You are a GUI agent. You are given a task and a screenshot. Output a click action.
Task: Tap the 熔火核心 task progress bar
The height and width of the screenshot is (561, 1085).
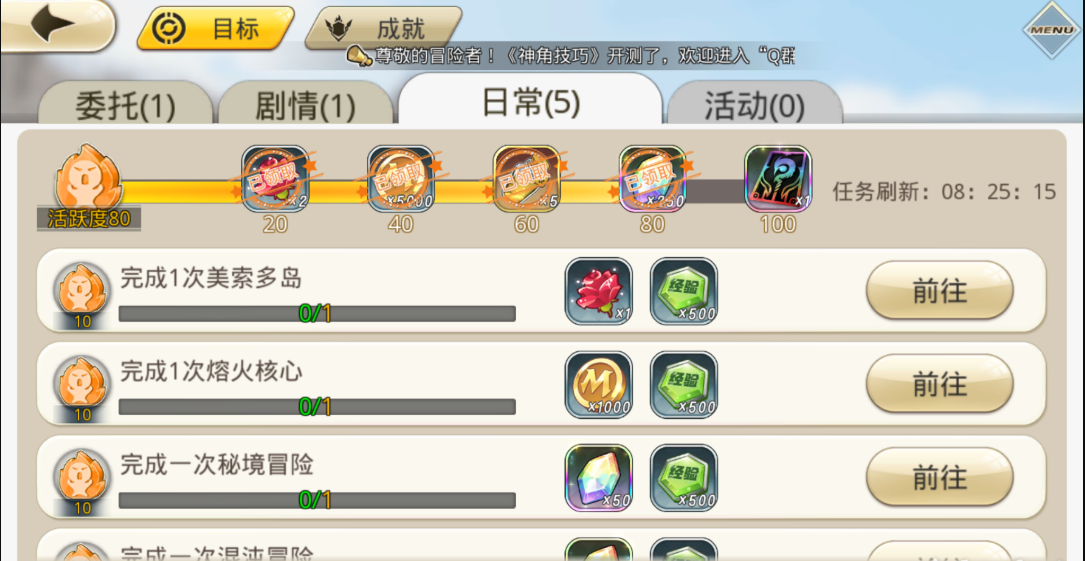click(317, 407)
